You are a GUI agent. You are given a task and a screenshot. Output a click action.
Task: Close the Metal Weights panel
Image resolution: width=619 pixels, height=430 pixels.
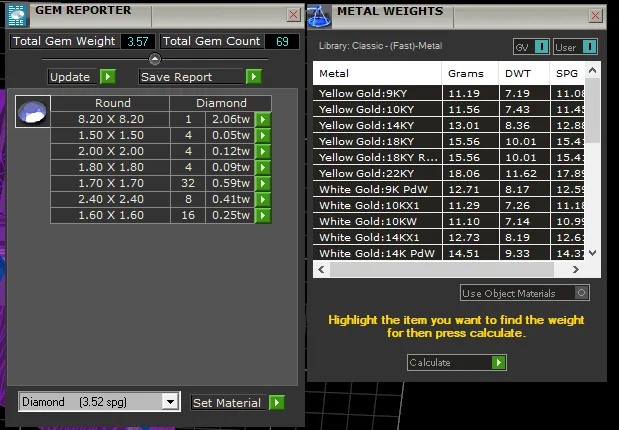(595, 16)
